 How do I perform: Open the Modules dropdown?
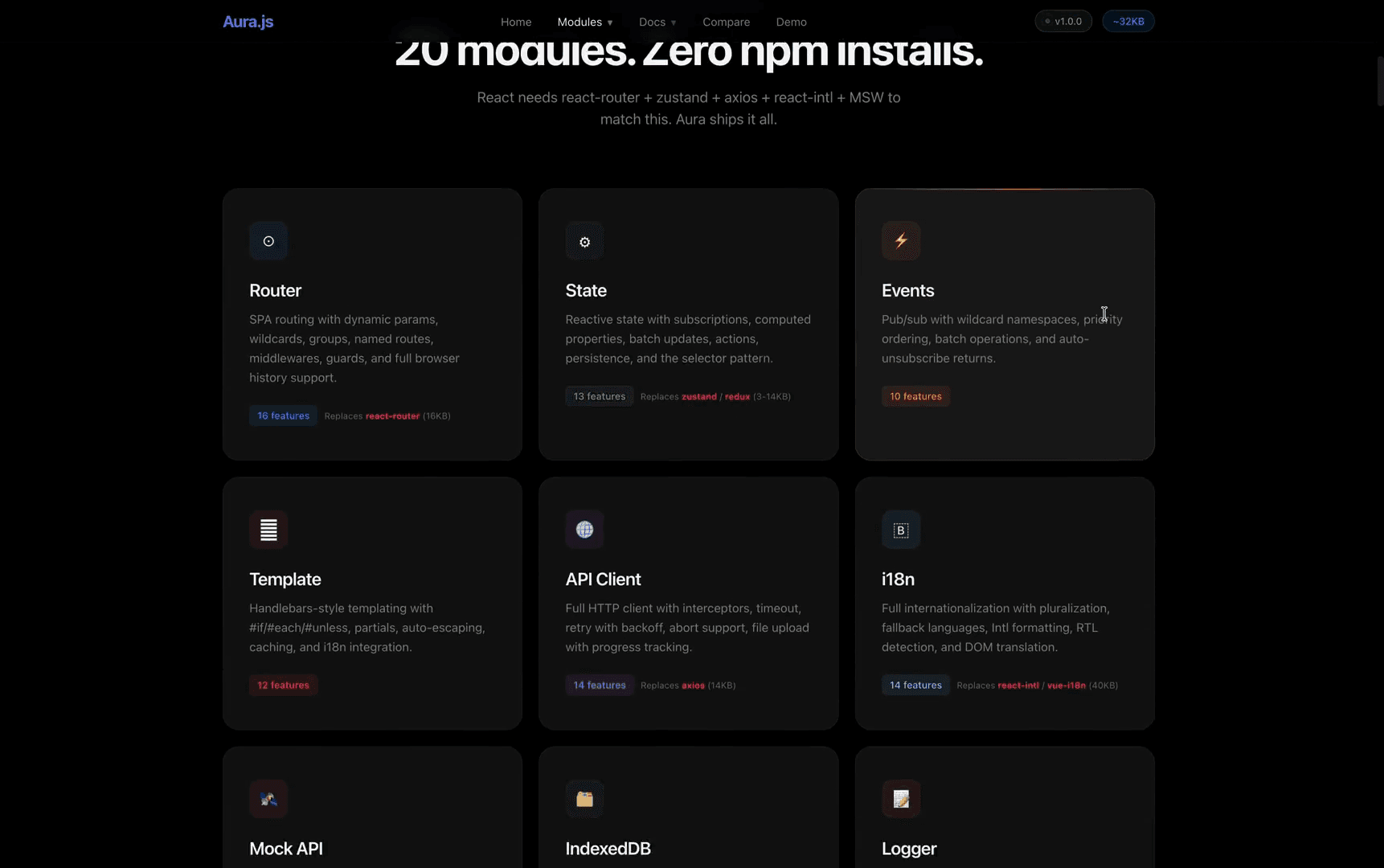(x=583, y=22)
